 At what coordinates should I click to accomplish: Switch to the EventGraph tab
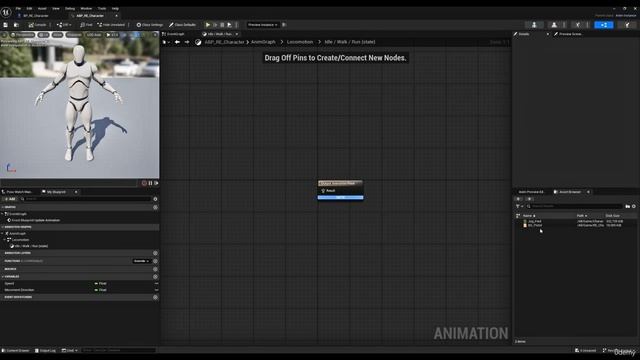tap(175, 34)
